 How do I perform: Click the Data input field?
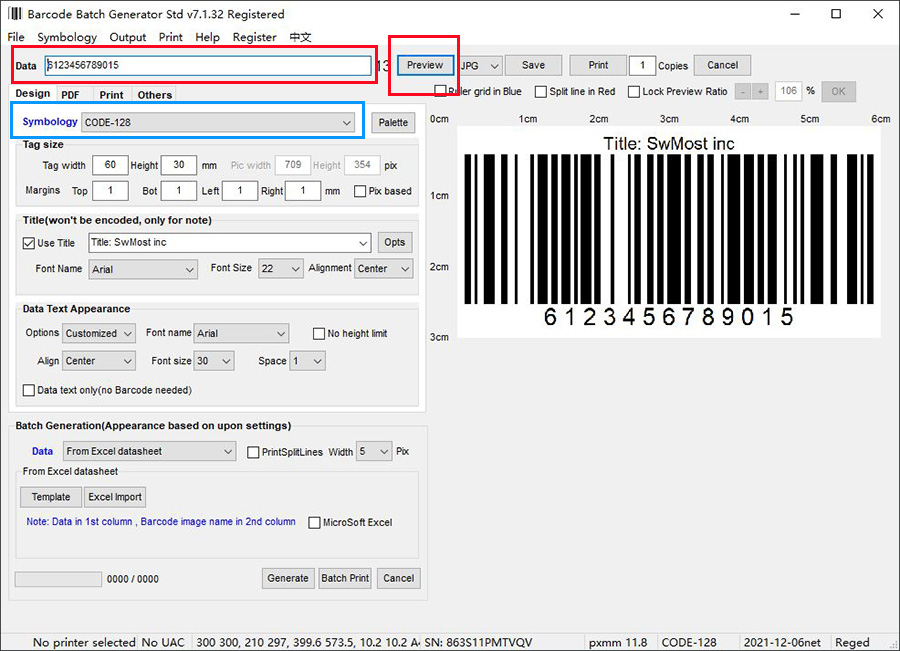pos(208,65)
